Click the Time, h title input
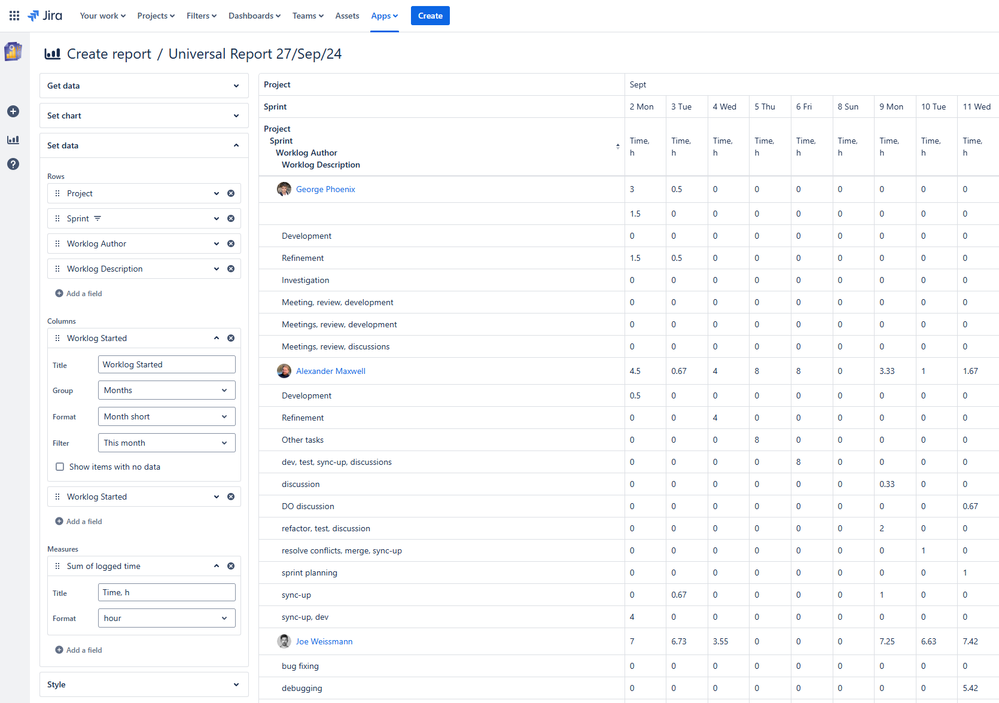 [x=167, y=592]
